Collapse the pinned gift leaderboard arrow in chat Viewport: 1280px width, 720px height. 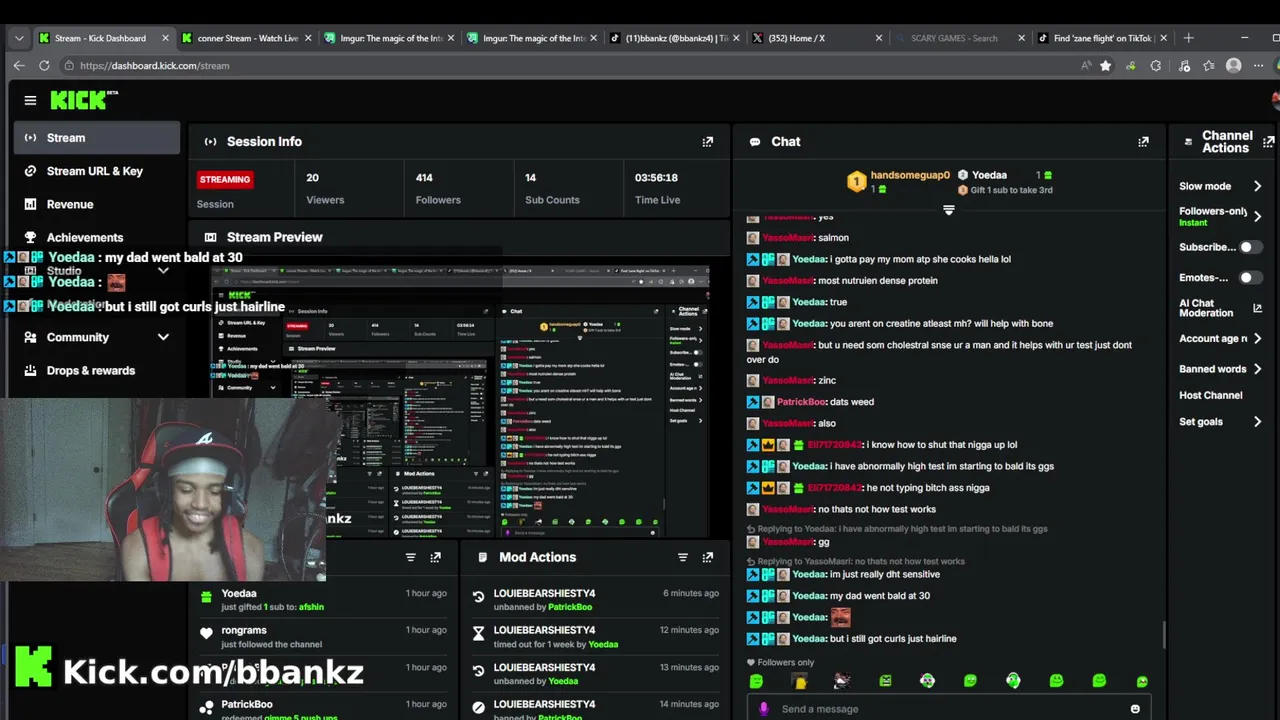pyautogui.click(x=949, y=210)
